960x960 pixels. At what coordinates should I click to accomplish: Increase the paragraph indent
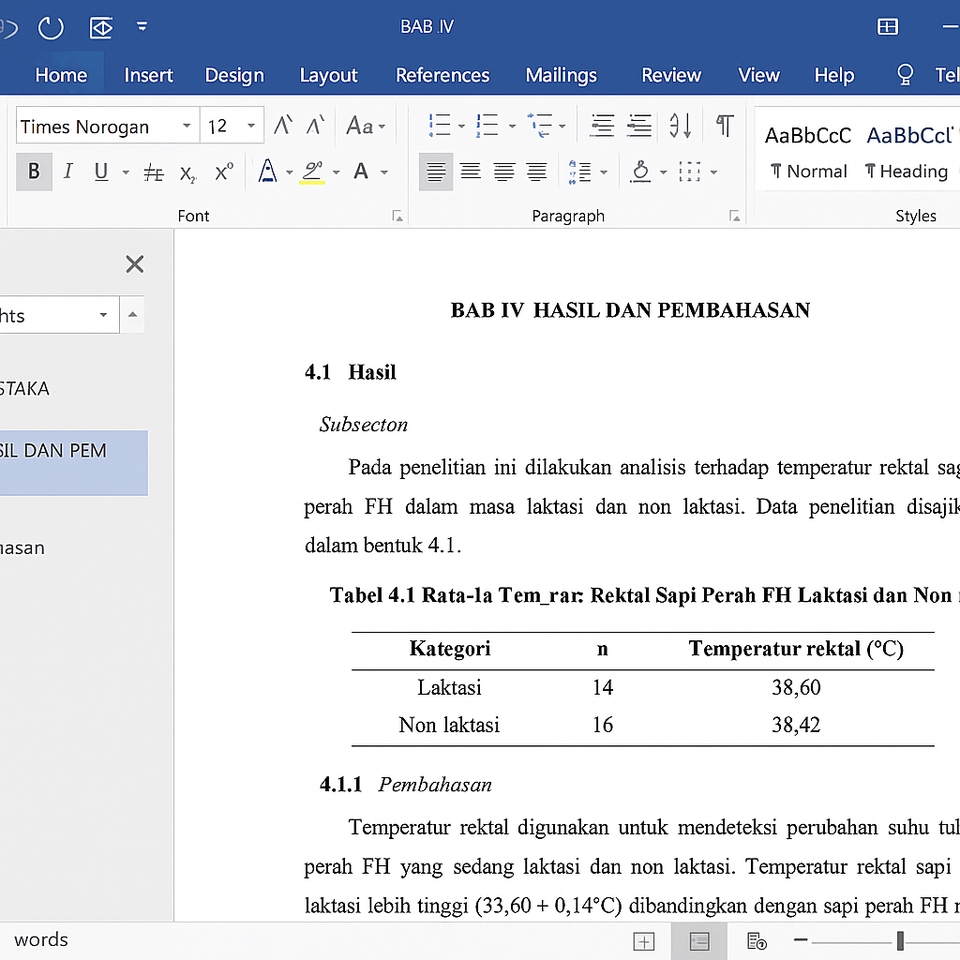tap(639, 126)
